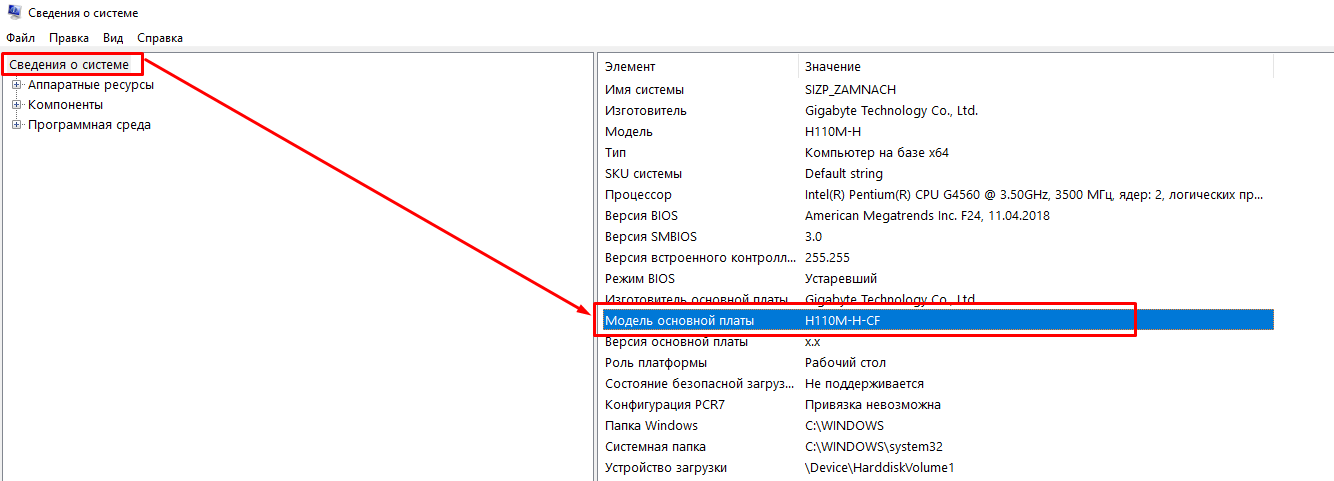Screen dimensions: 1334x481
Task: Select Состояние безопасной загрузки row label
Action: point(700,384)
